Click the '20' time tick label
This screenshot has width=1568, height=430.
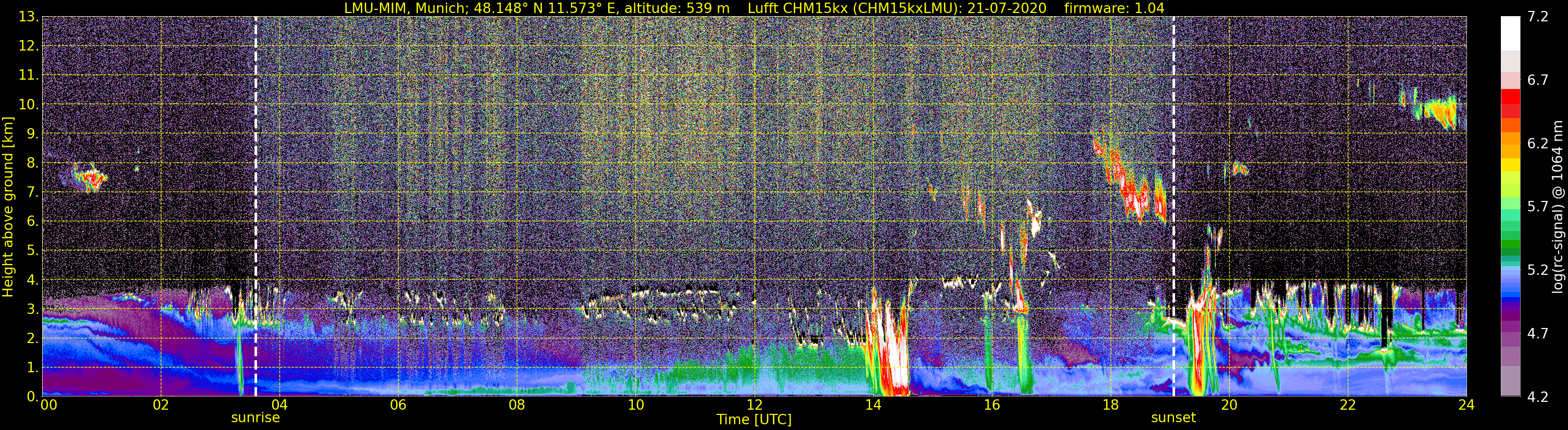[x=1229, y=405]
